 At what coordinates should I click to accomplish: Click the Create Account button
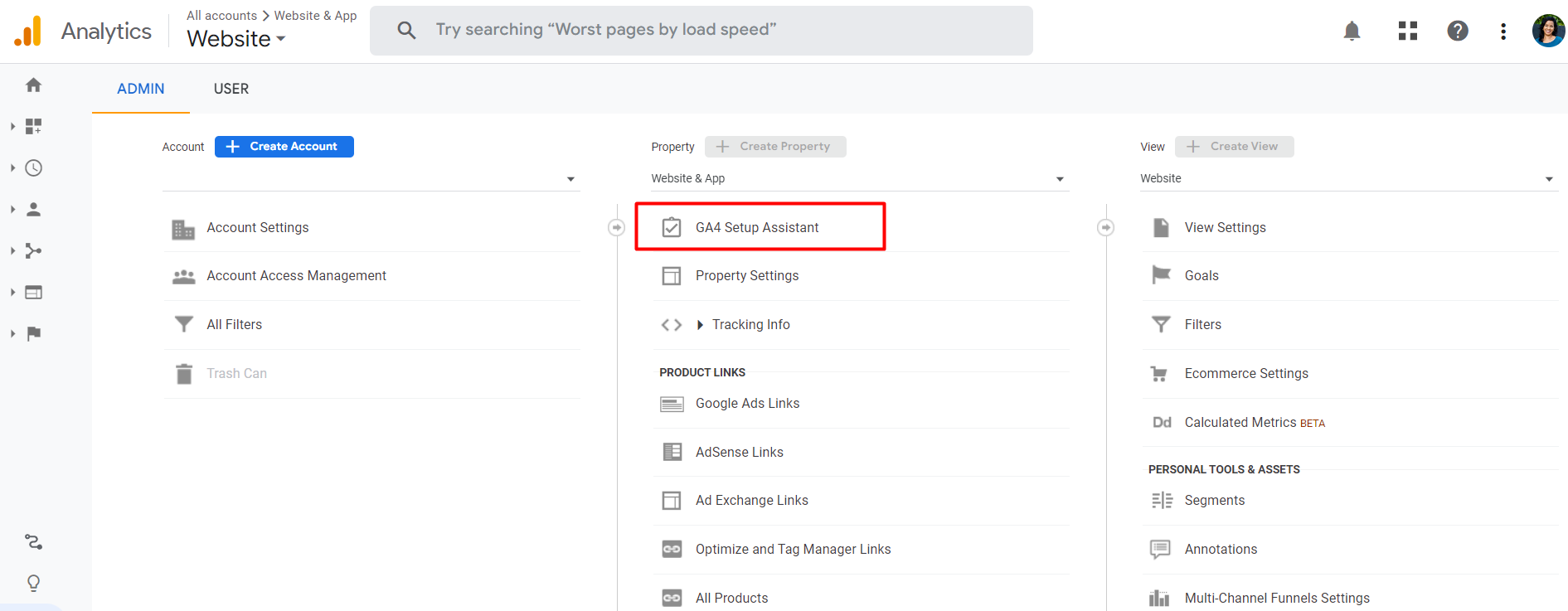[x=284, y=147]
